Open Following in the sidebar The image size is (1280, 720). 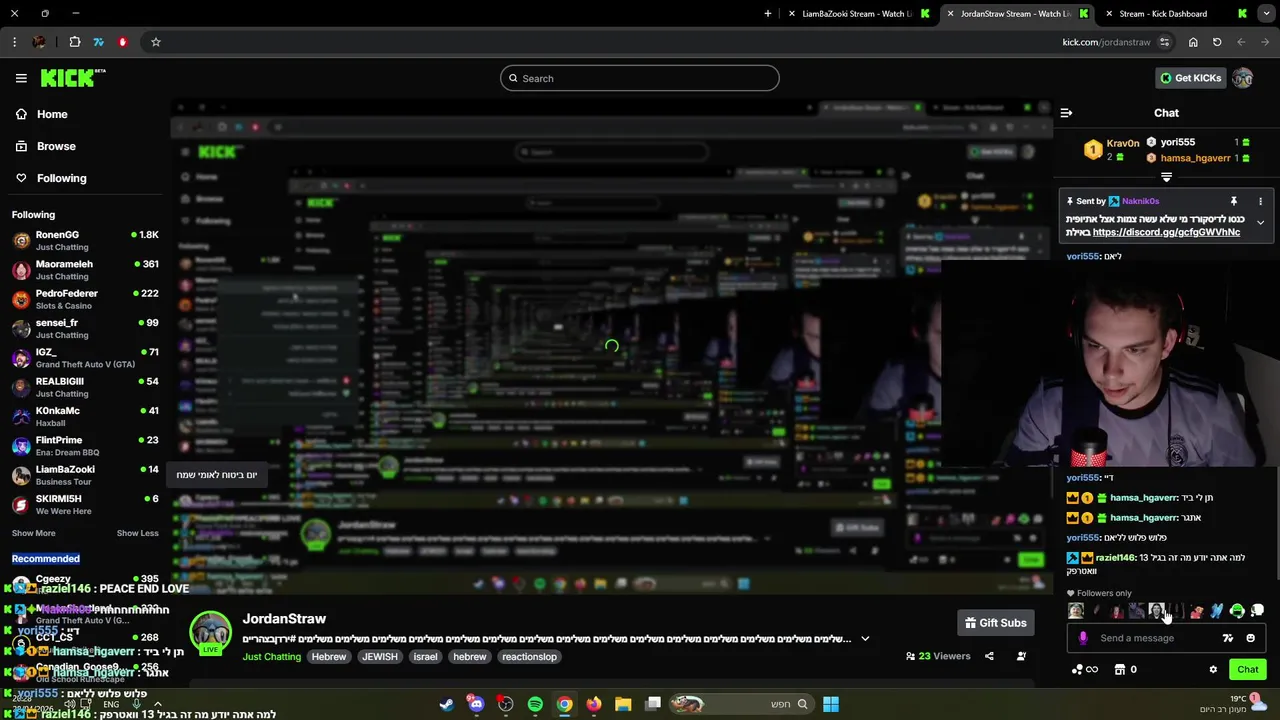[x=50, y=178]
